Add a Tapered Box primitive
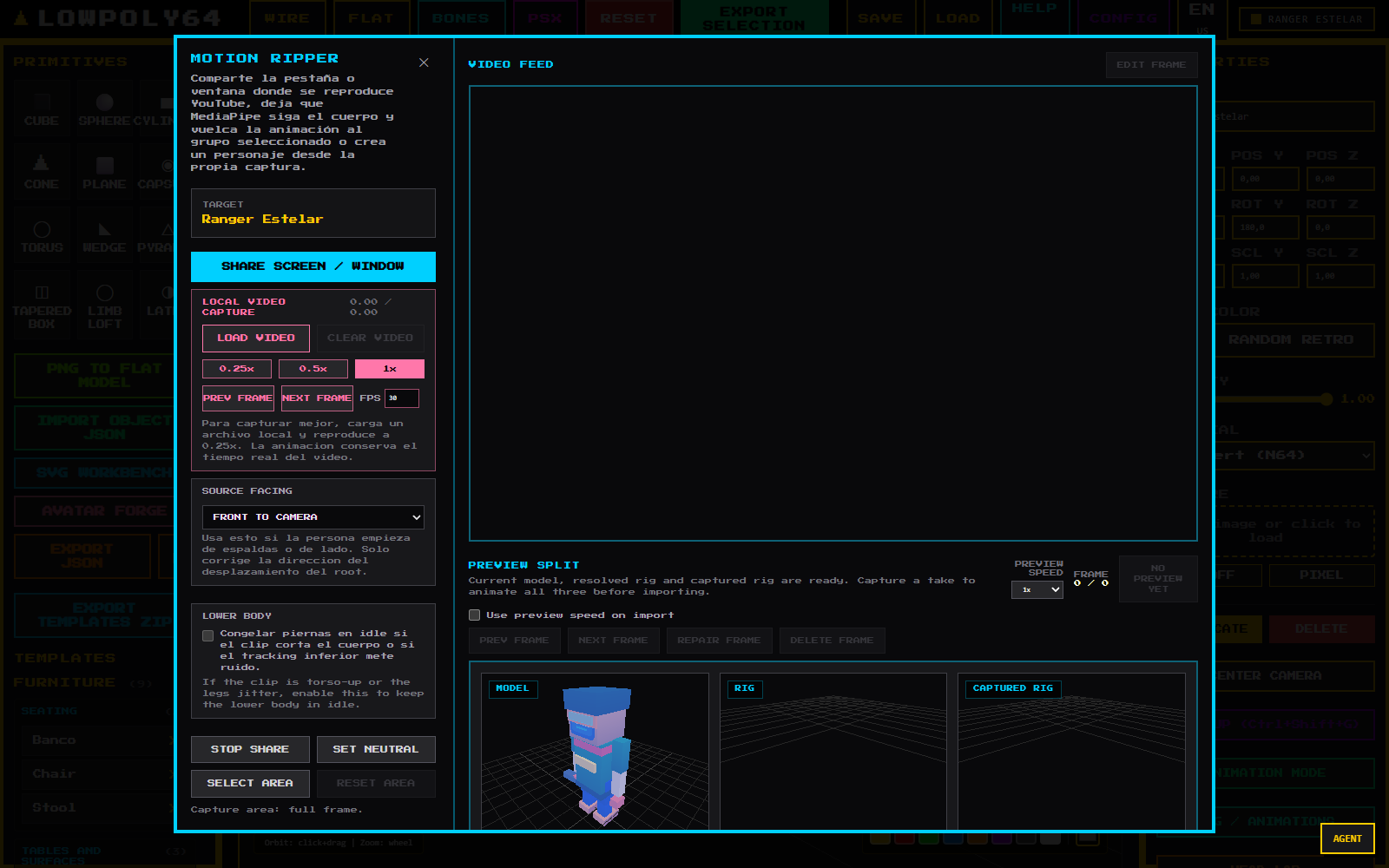Viewport: 1389px width, 868px height. (42, 307)
